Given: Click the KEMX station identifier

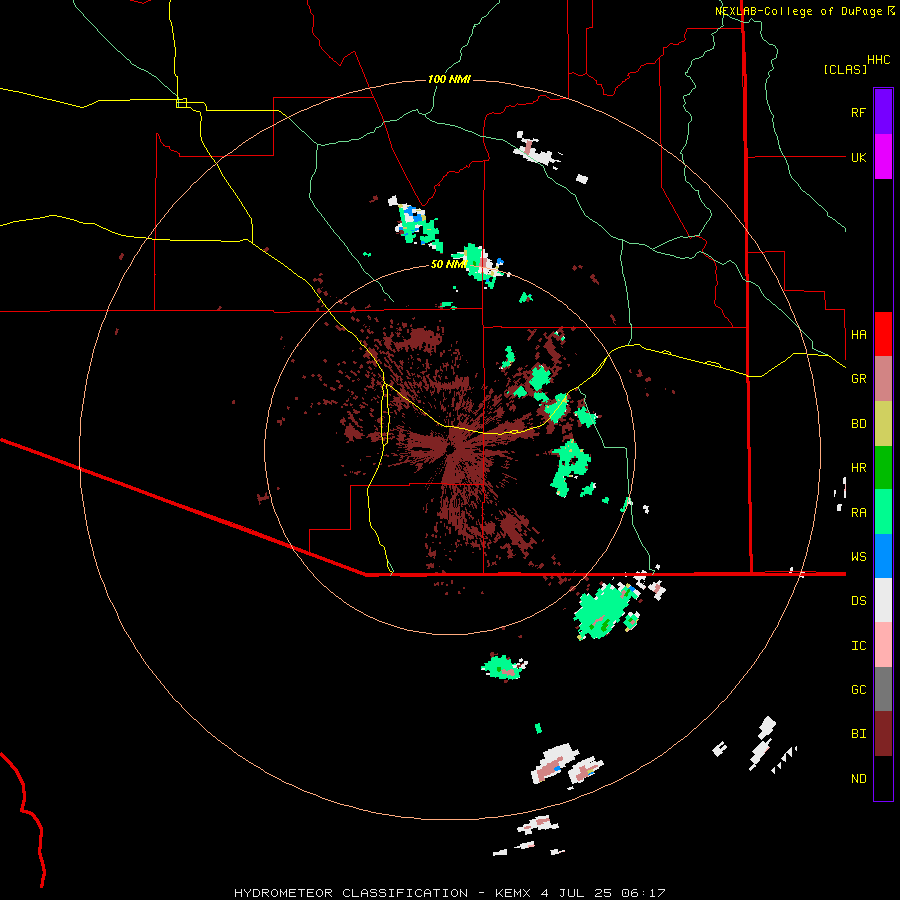Looking at the screenshot, I should click(514, 893).
